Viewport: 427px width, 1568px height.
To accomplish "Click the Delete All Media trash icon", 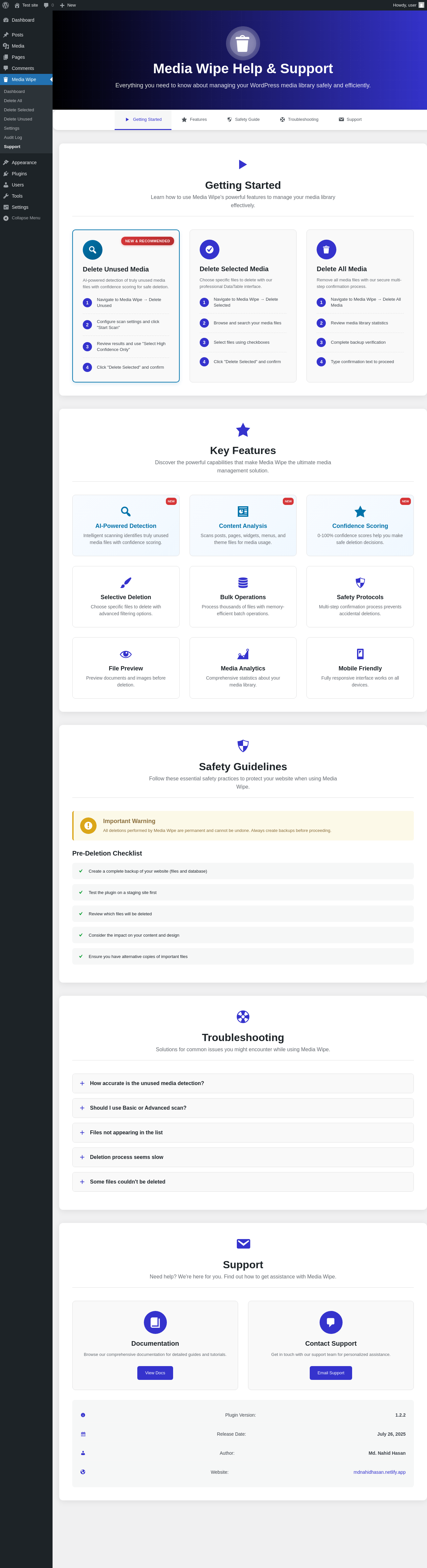I will pos(326,250).
